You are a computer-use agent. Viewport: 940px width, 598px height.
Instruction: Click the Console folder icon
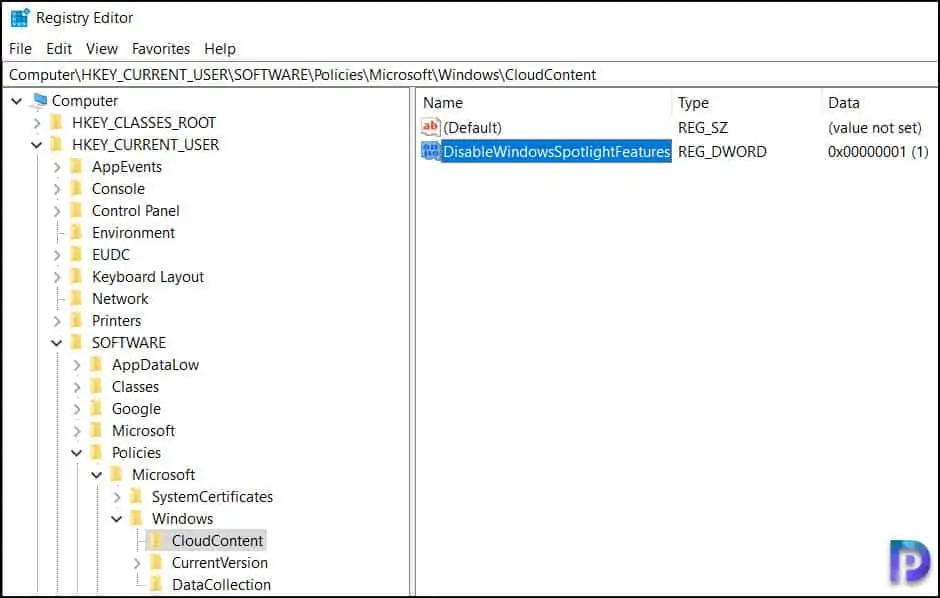point(76,189)
